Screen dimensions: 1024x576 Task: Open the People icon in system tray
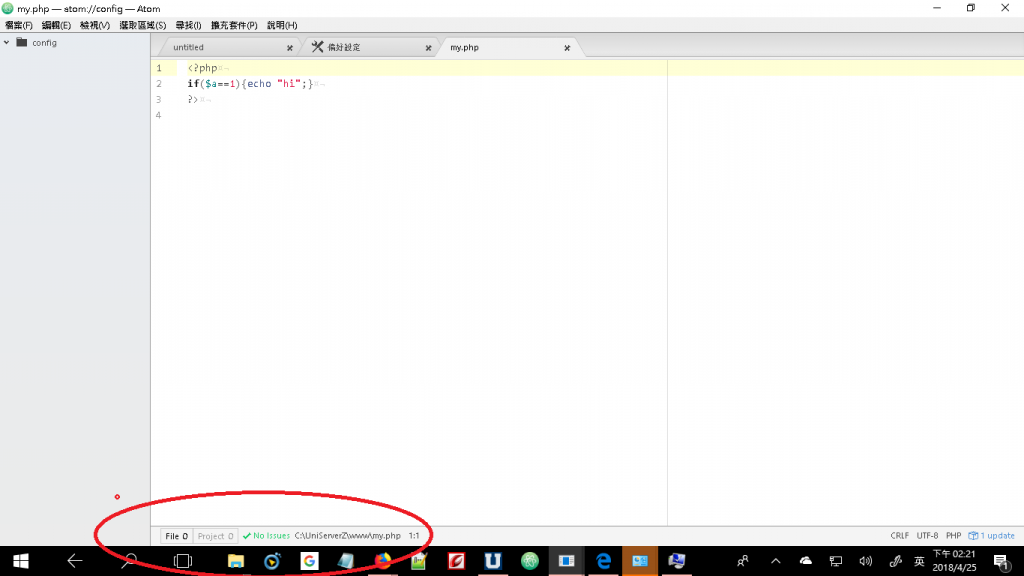pyautogui.click(x=743, y=561)
